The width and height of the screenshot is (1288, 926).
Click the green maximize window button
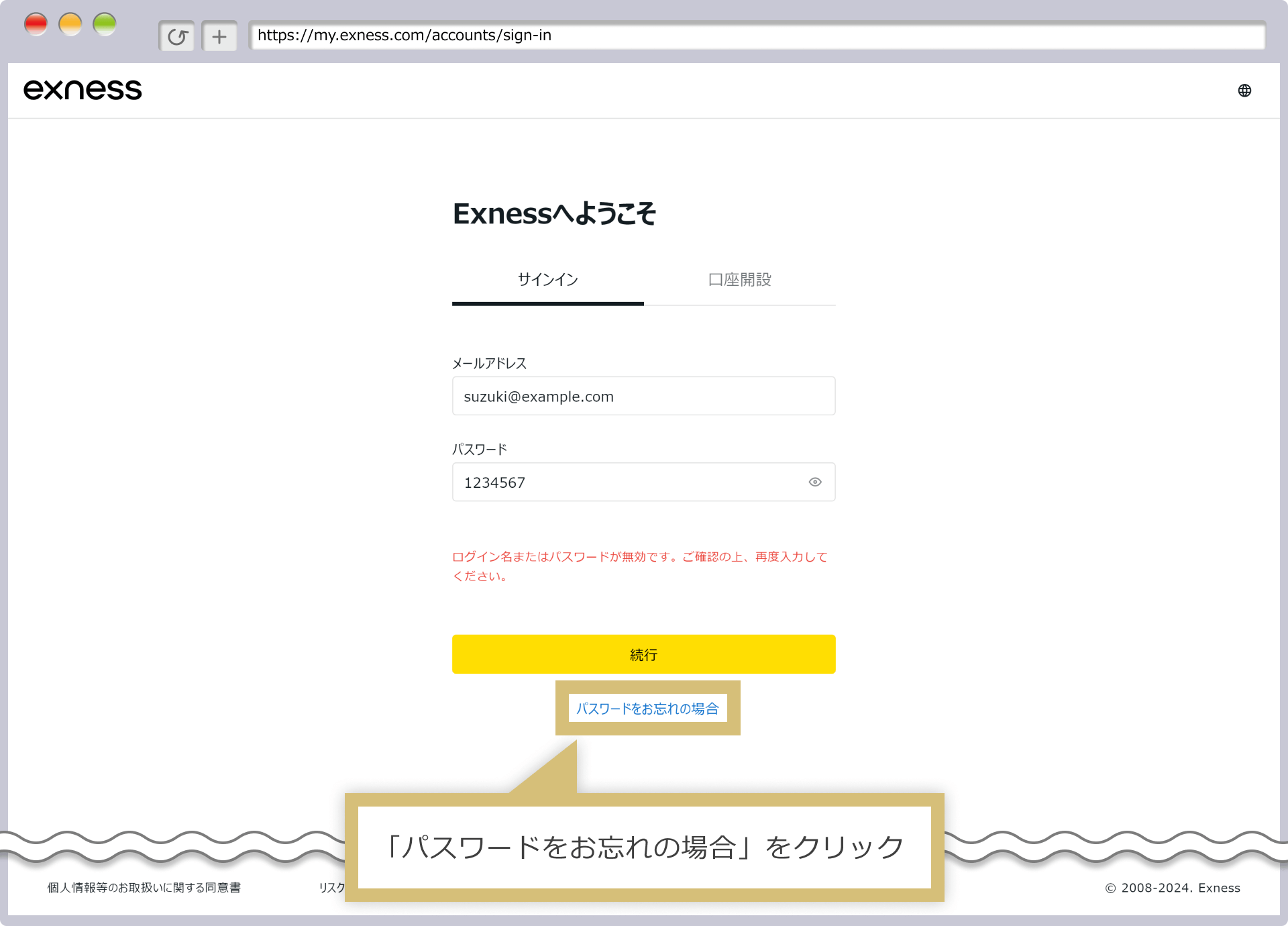click(105, 25)
